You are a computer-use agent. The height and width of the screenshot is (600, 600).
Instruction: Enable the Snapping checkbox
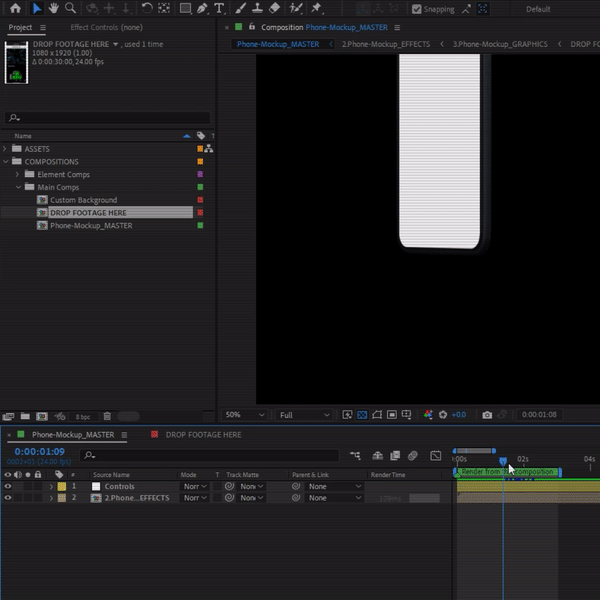pyautogui.click(x=416, y=9)
